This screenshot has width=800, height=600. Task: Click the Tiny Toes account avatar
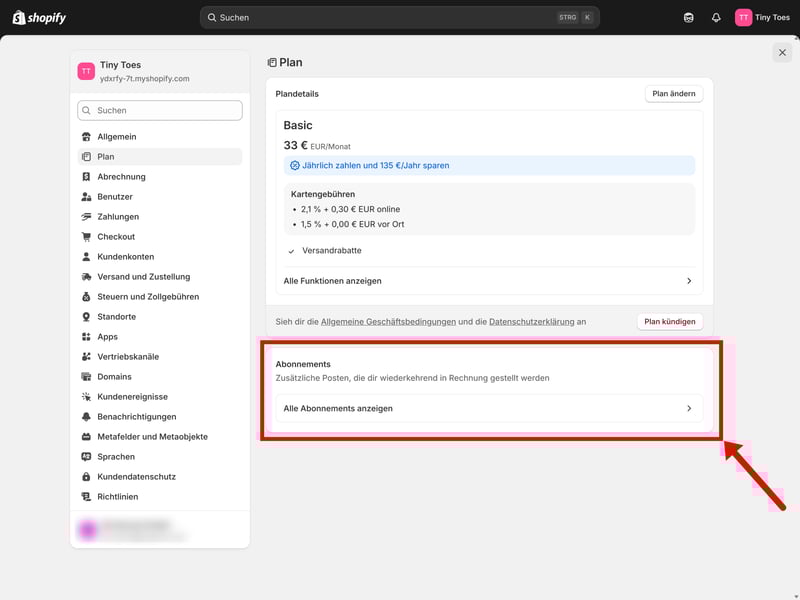[x=743, y=17]
